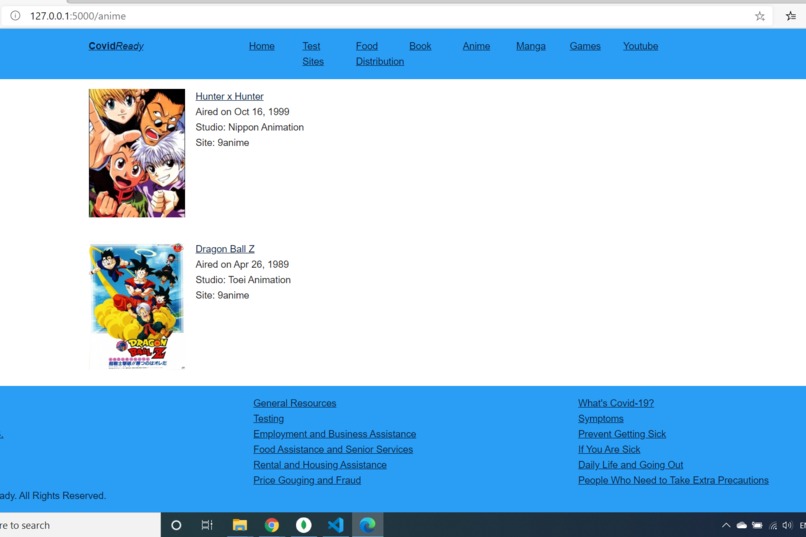Open the Anime nav link
Screen dimensions: 806x537
477,46
